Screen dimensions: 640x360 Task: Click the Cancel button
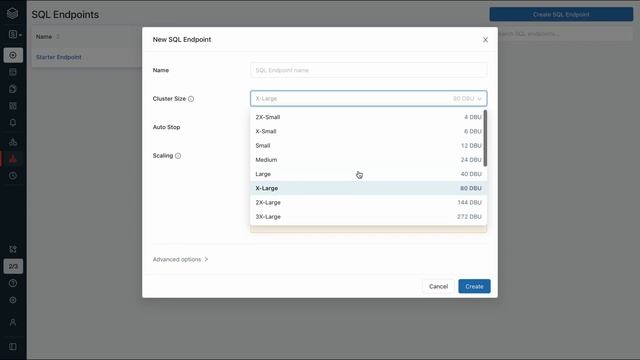click(438, 287)
